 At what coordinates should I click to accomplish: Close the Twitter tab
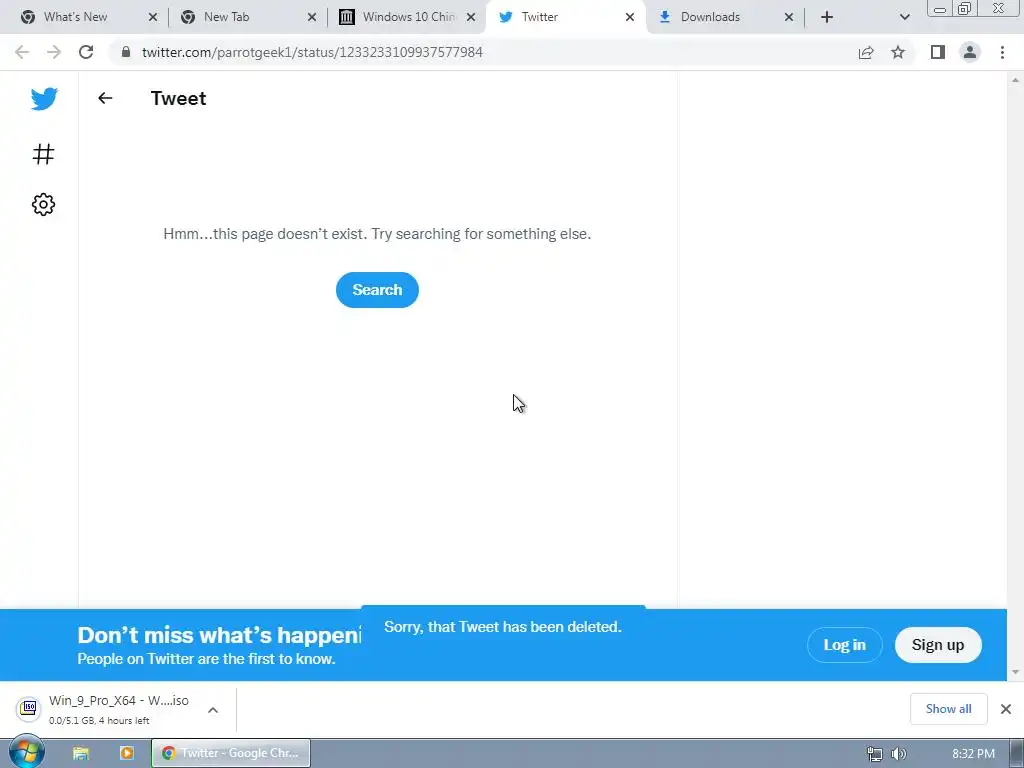(x=630, y=17)
